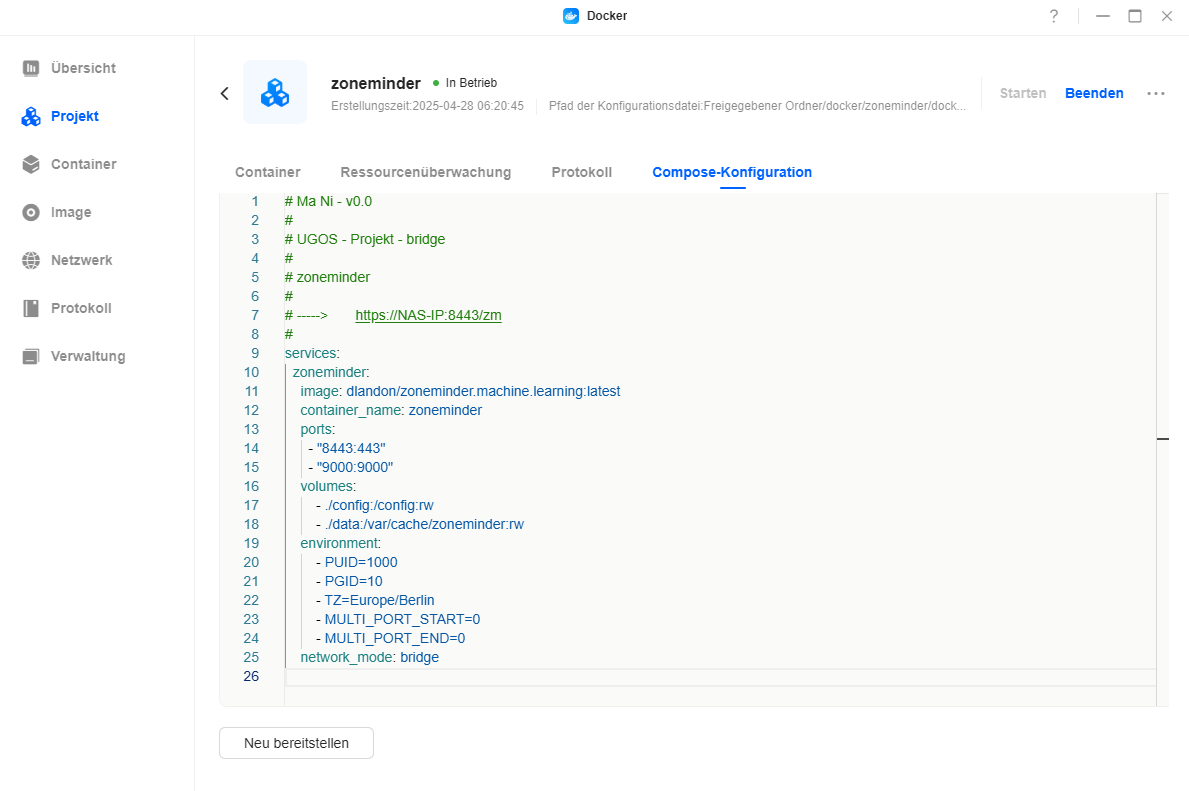This screenshot has width=1189, height=791.
Task: Click the back arrow next to zoneminder
Action: point(225,93)
